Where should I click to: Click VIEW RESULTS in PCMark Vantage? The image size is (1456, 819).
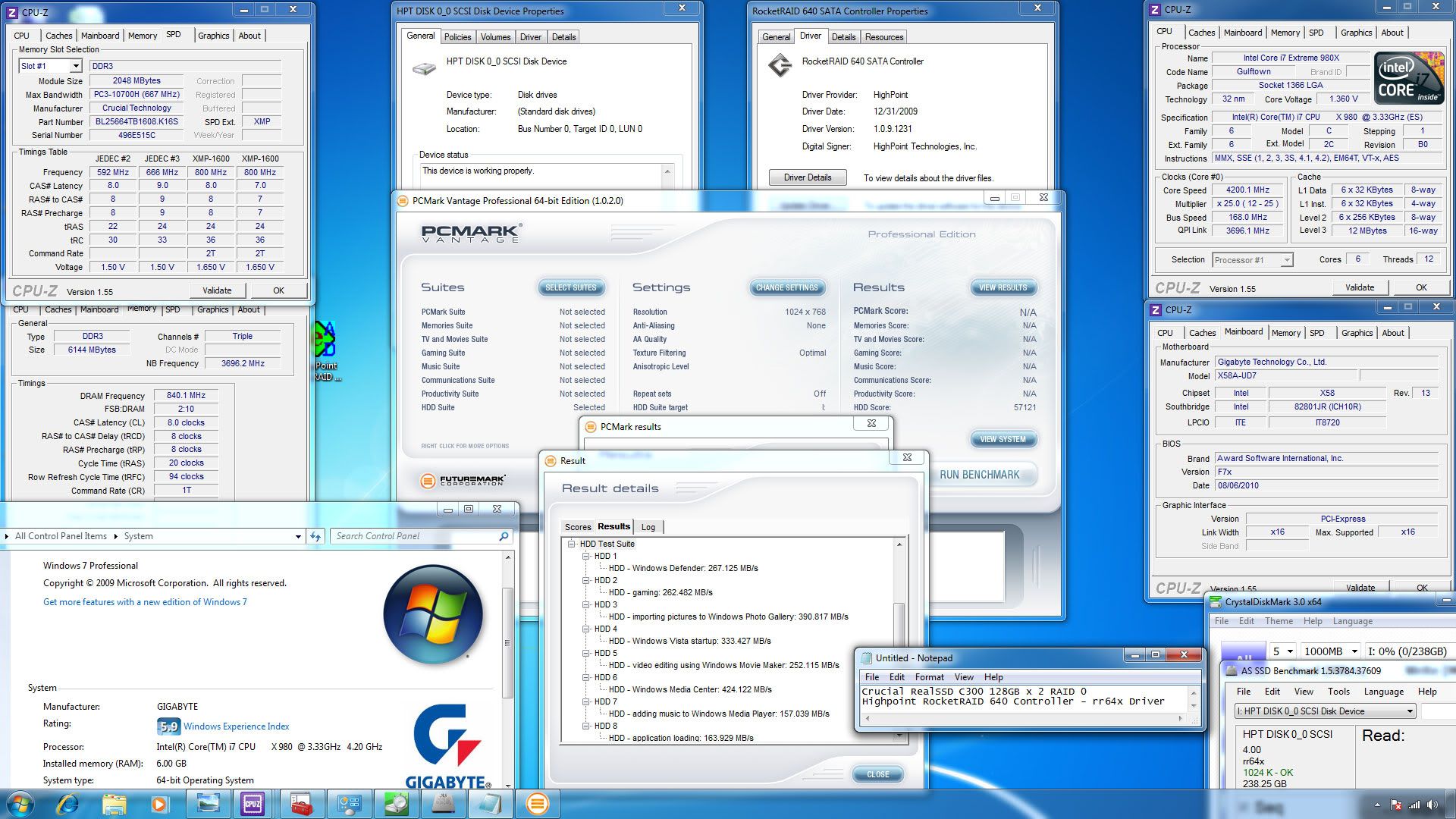(x=1003, y=287)
